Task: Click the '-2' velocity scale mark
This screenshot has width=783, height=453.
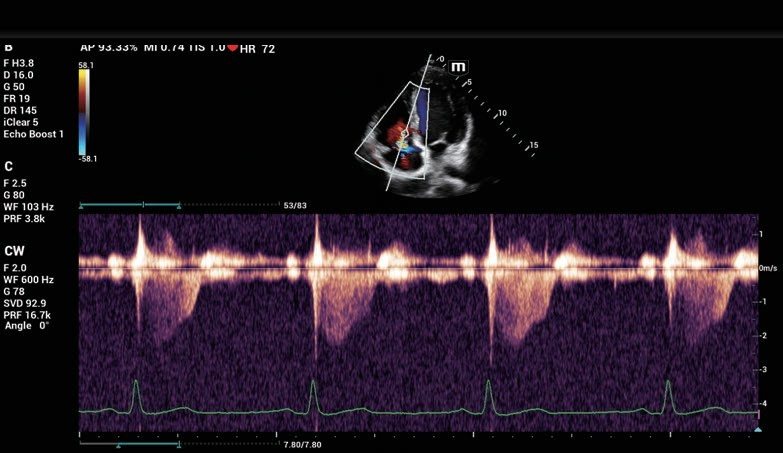Action: pos(762,336)
